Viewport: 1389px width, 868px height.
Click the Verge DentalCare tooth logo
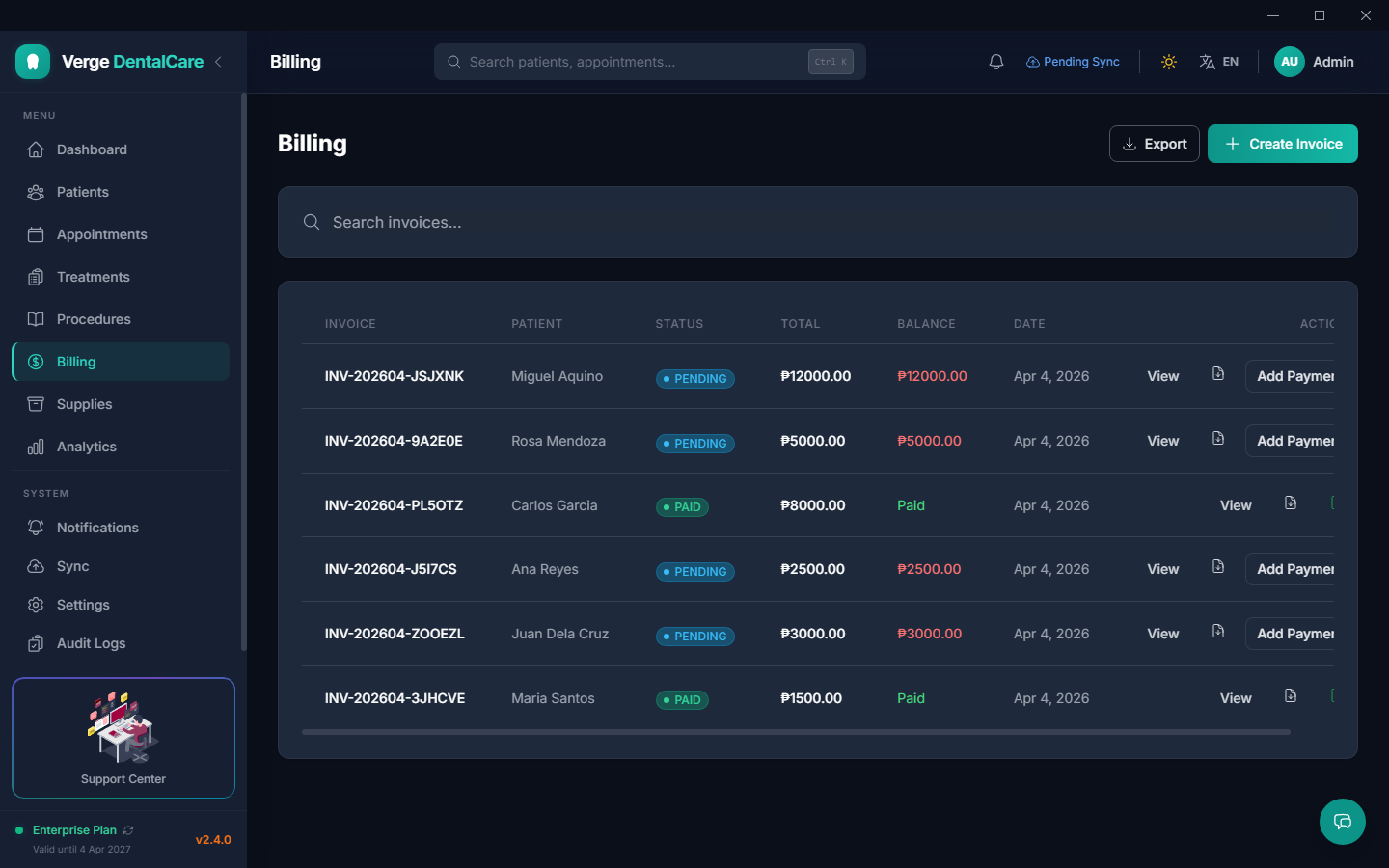tap(33, 62)
